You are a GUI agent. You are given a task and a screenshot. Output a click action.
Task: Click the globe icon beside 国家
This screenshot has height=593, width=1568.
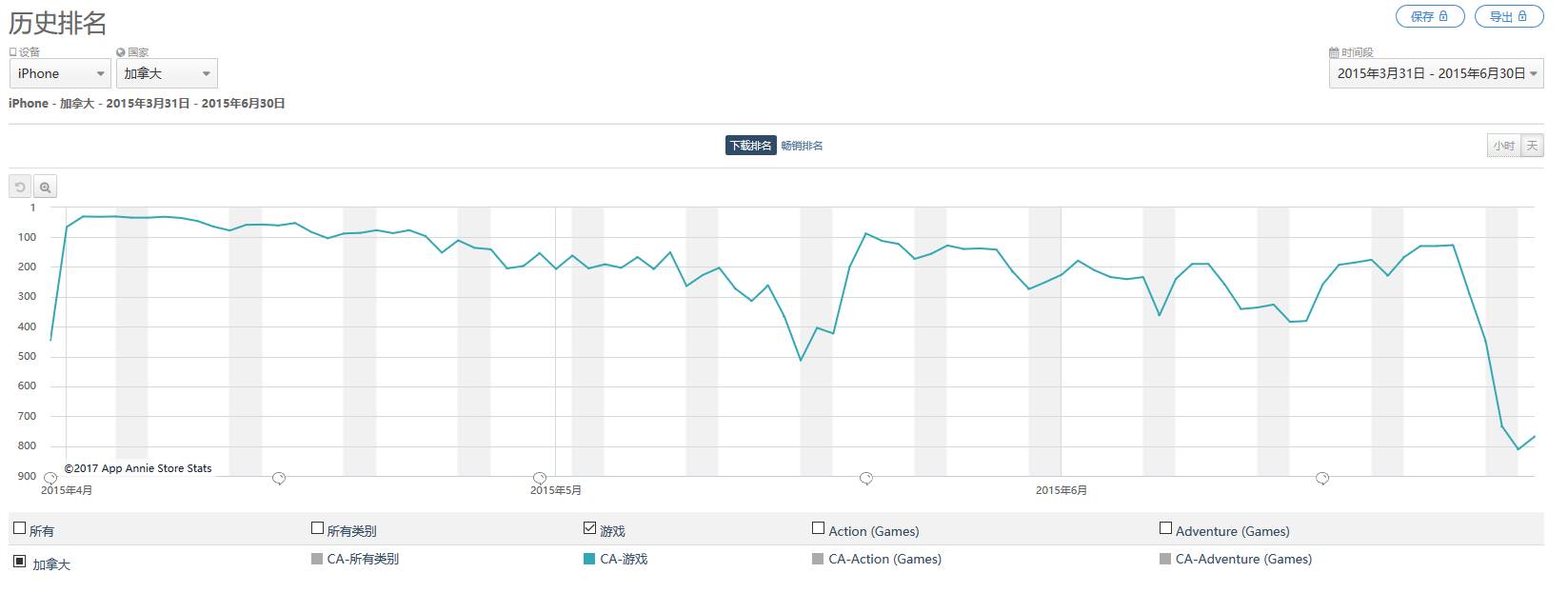click(121, 52)
